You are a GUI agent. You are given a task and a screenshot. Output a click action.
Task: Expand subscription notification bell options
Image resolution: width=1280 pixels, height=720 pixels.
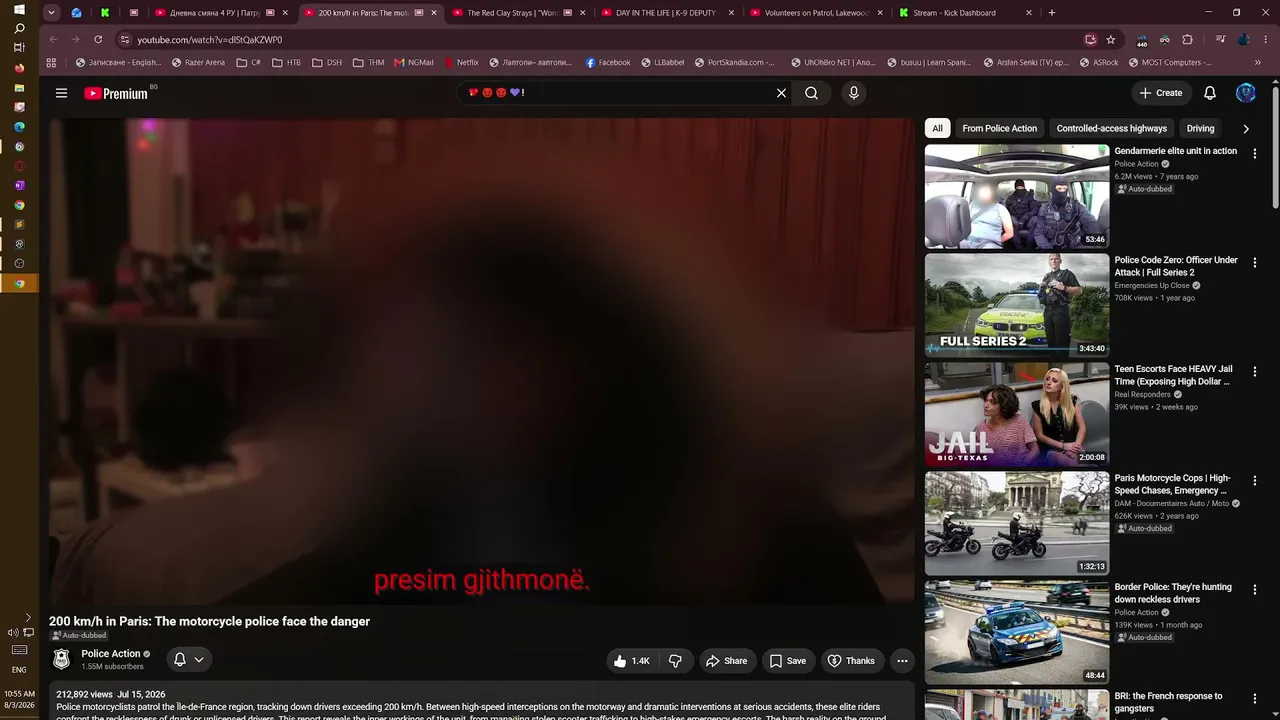[x=189, y=660]
